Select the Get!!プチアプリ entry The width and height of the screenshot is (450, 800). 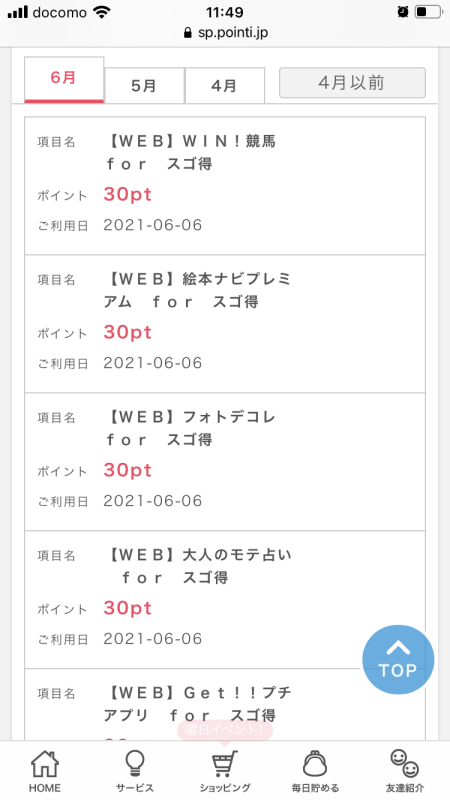pyautogui.click(x=224, y=705)
